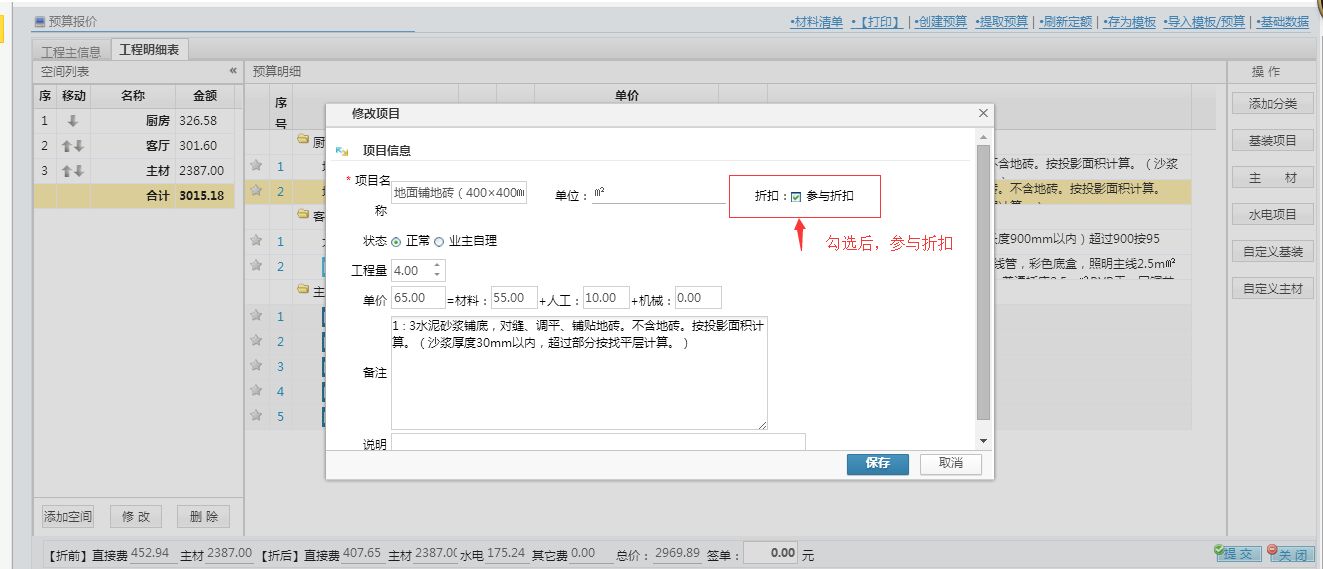Click the star icon on highlighted row 2

tap(256, 190)
